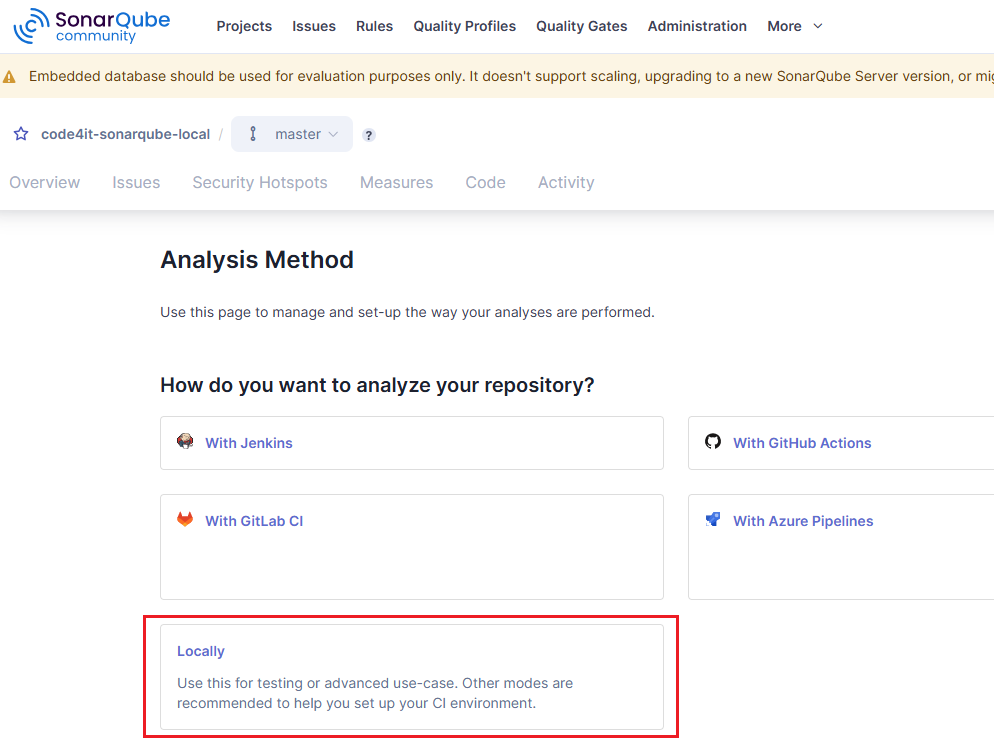This screenshot has height=754, width=994.
Task: Click the GitLab fox icon
Action: (185, 519)
